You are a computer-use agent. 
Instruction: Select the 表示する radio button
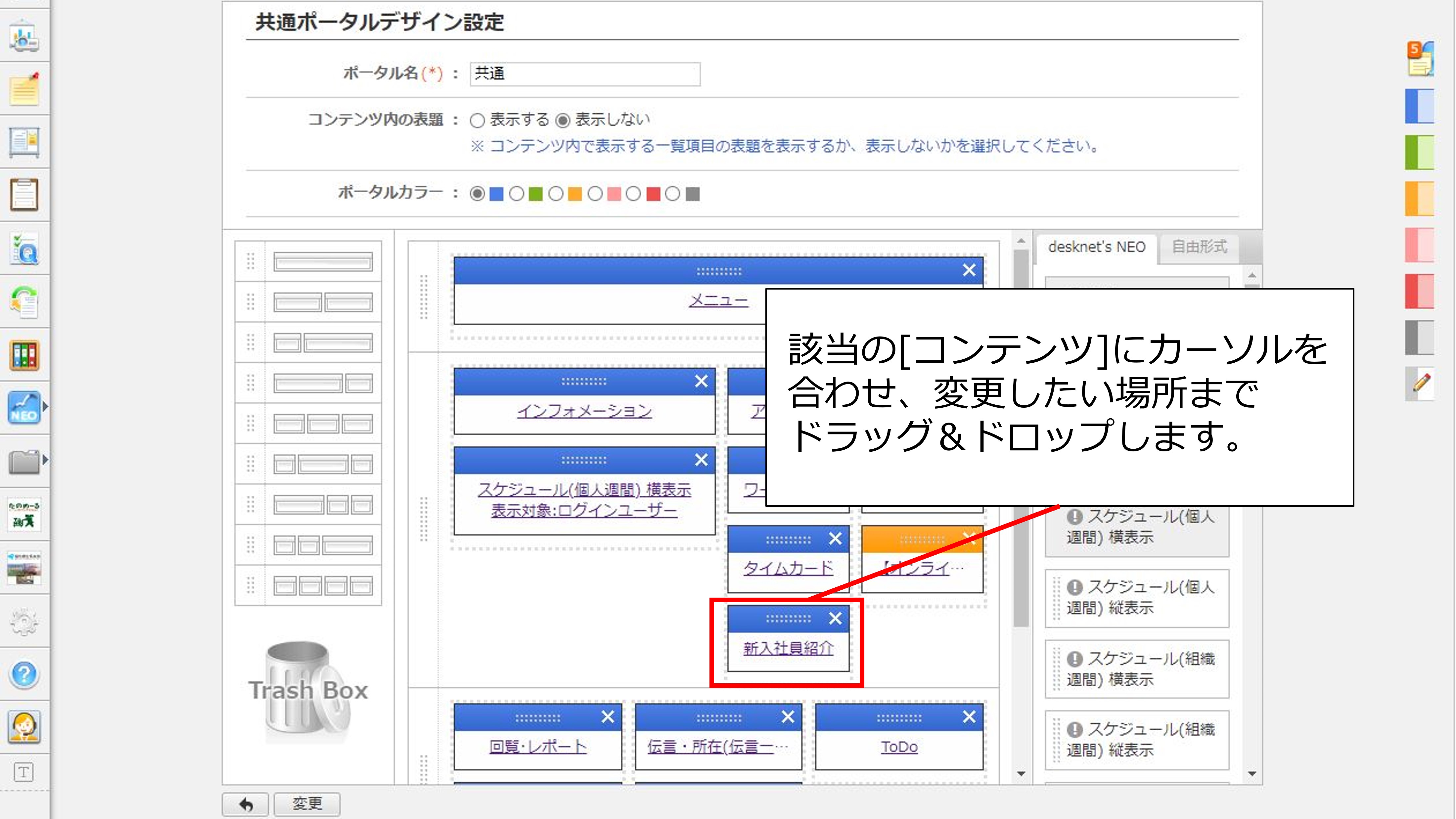(x=478, y=120)
